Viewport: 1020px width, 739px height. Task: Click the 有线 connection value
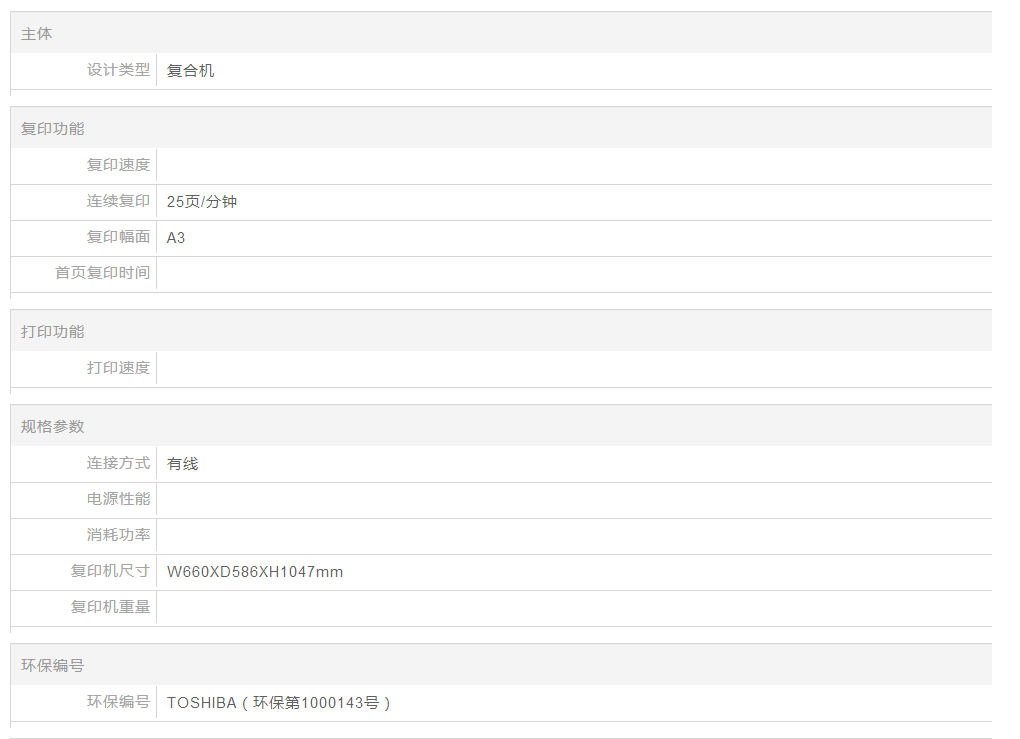(183, 464)
